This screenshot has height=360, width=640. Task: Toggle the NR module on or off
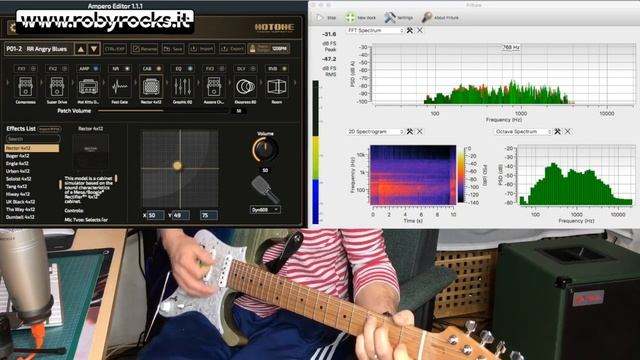[x=127, y=69]
